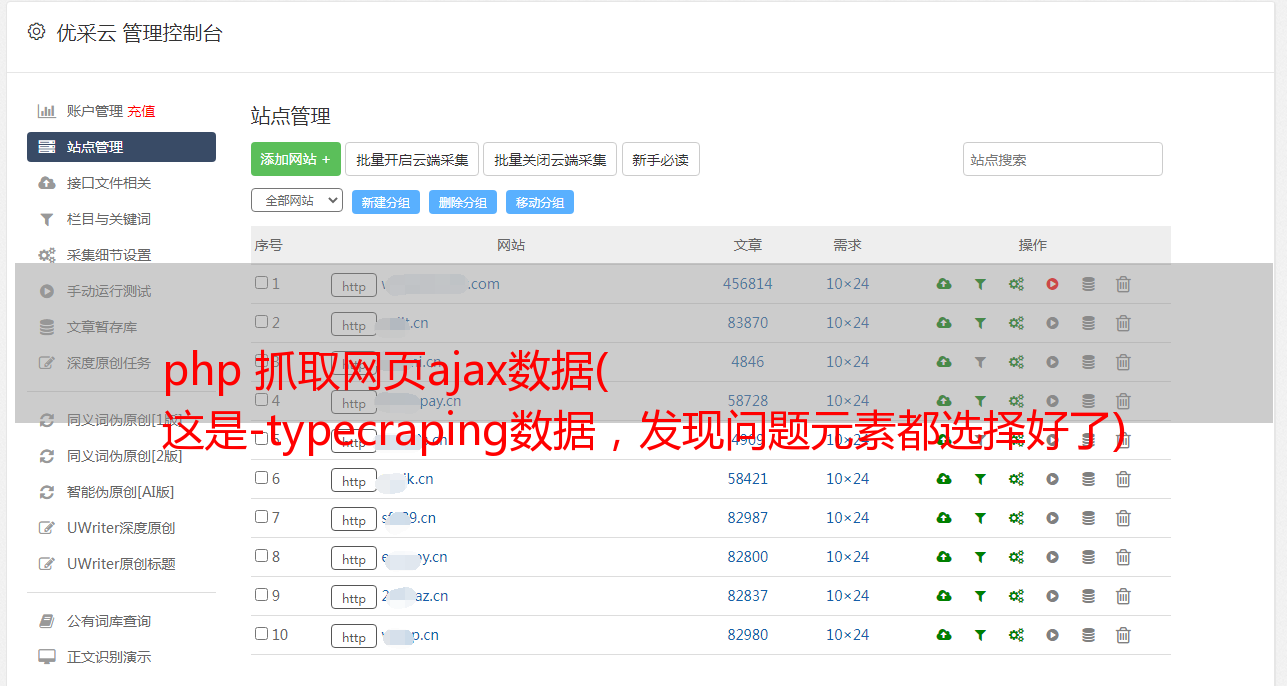Select the checkbox for site row 6

click(x=261, y=478)
